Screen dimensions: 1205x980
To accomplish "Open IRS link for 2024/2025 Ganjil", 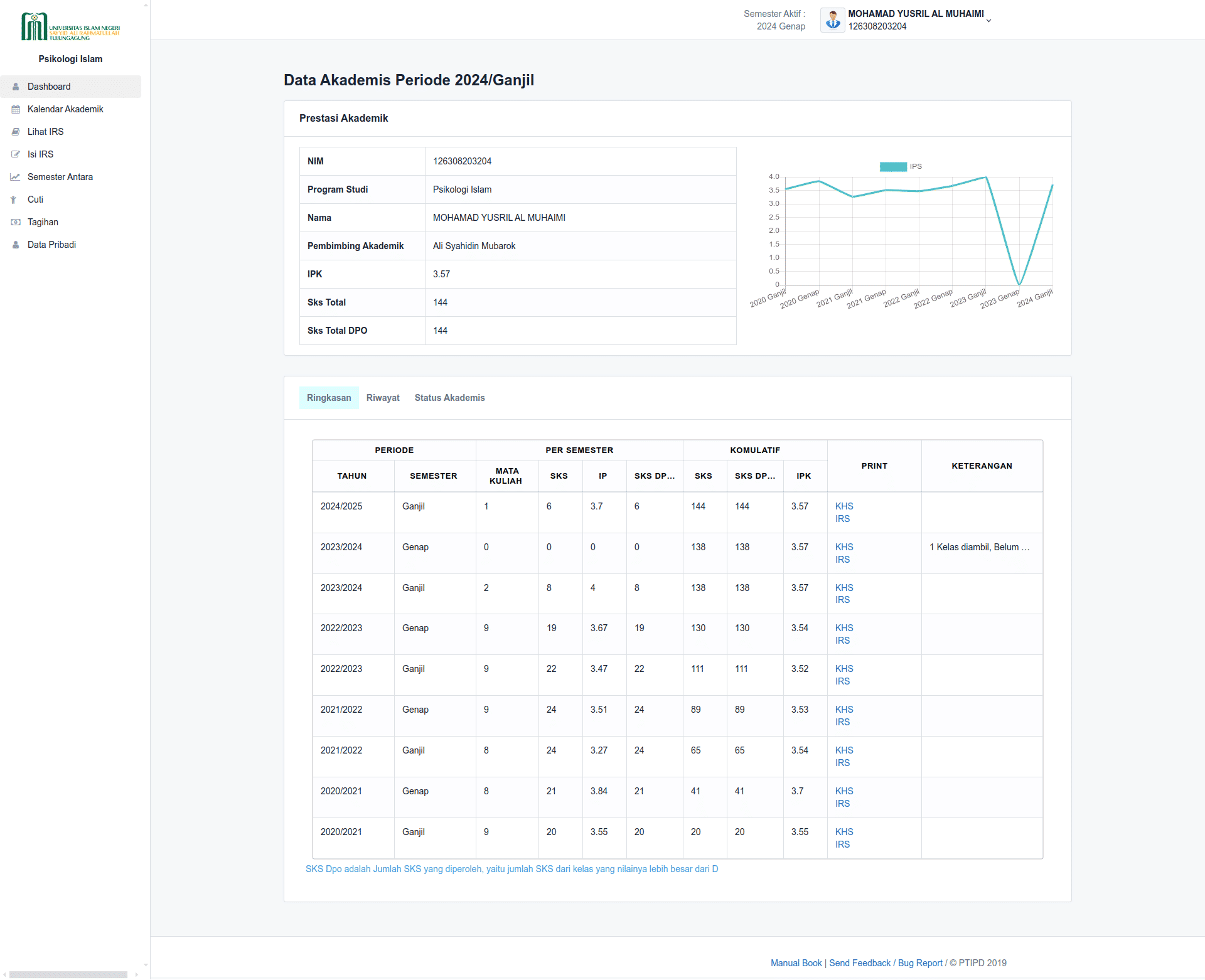I will pyautogui.click(x=842, y=519).
